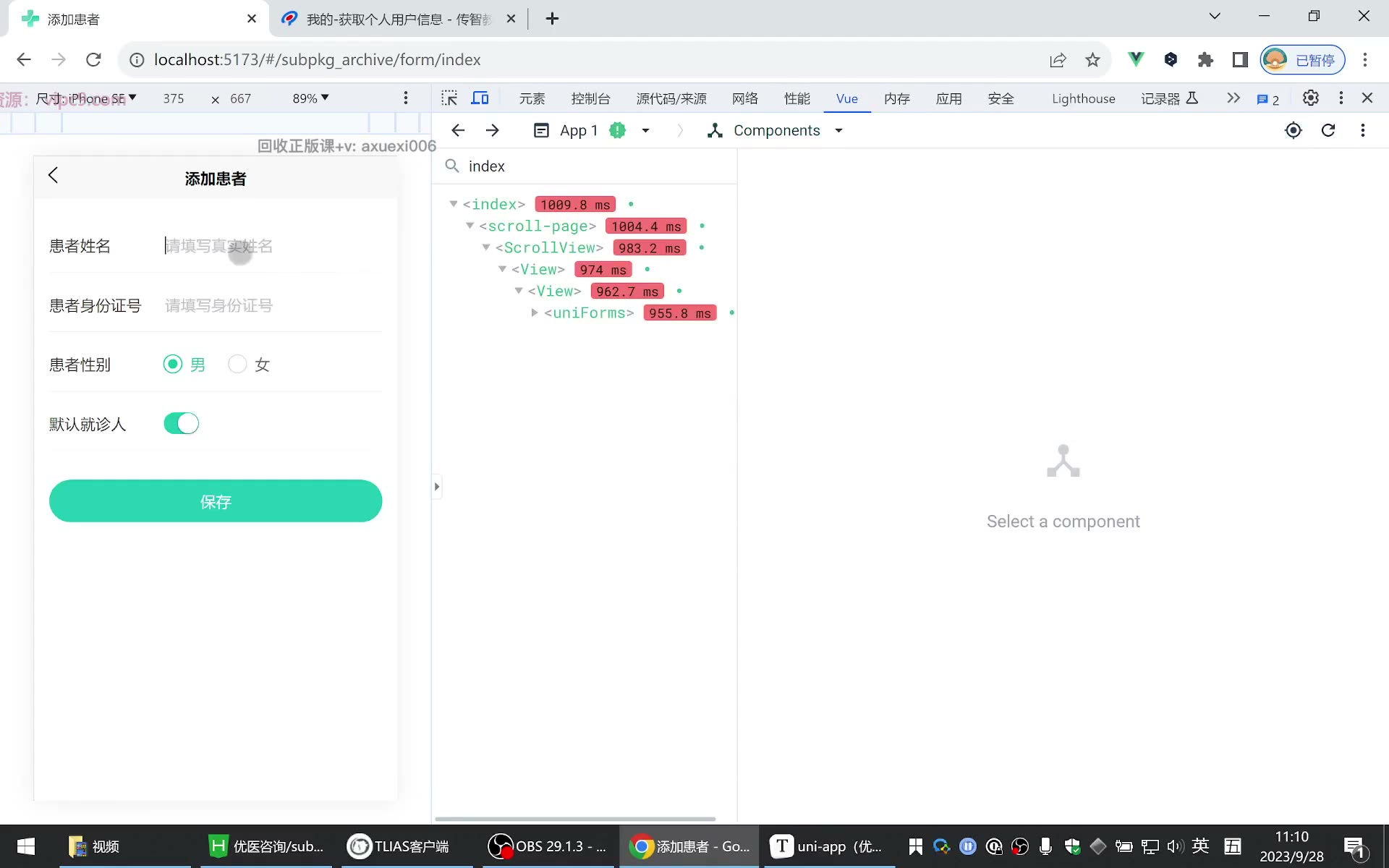The image size is (1389, 868).
Task: Click the component search field containing index
Action: point(586,166)
